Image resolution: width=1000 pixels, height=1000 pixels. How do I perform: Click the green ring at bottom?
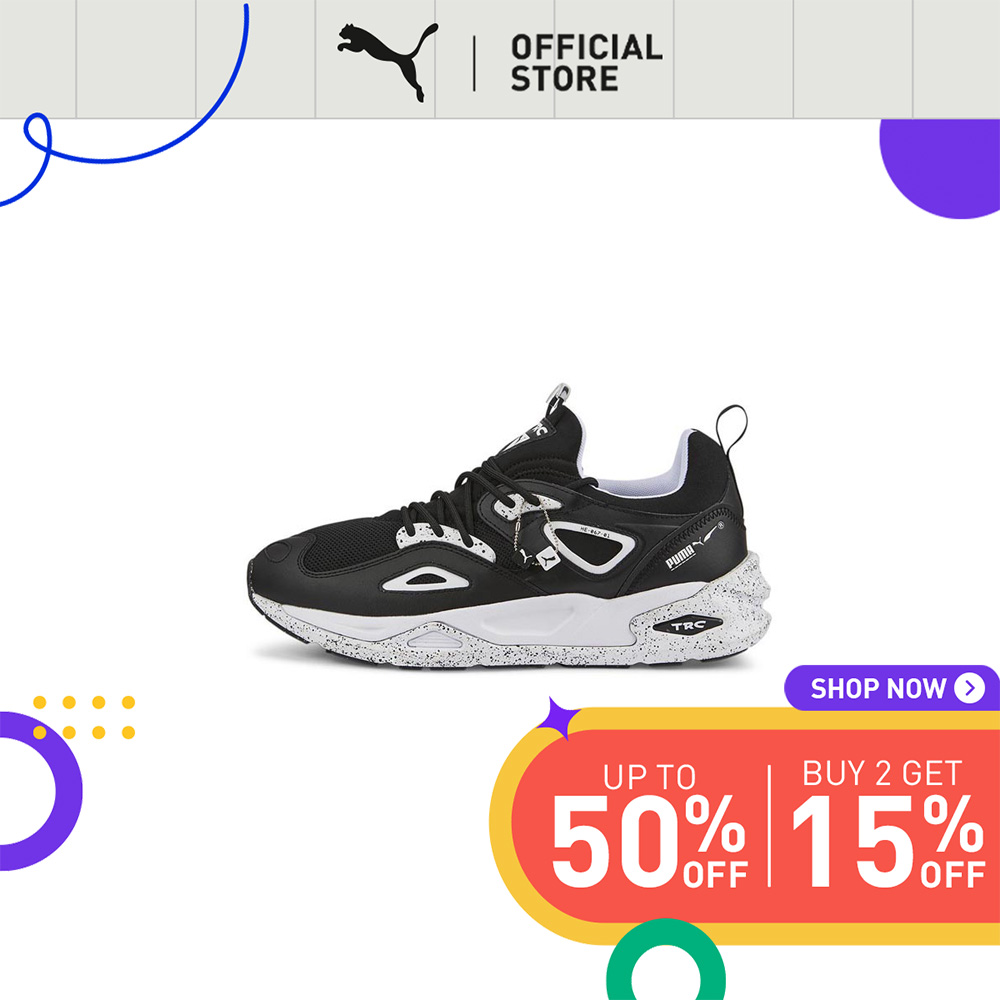[666, 962]
